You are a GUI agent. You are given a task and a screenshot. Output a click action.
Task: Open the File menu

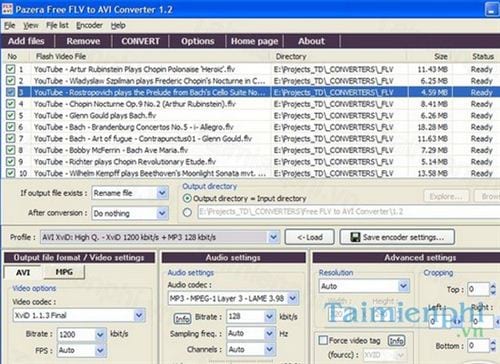10,25
